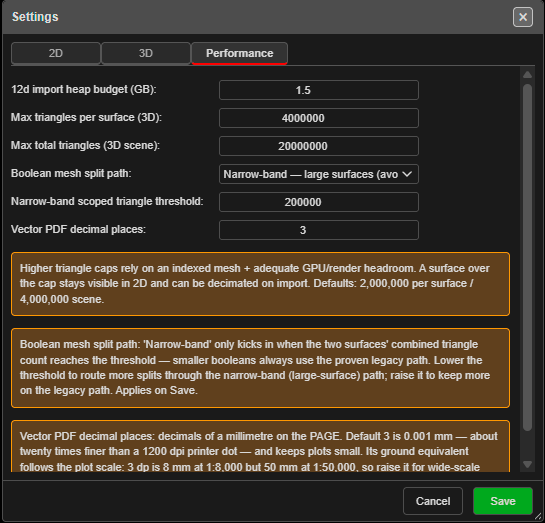Close the Settings dialog with X
Image resolution: width=545 pixels, height=523 pixels.
523,17
